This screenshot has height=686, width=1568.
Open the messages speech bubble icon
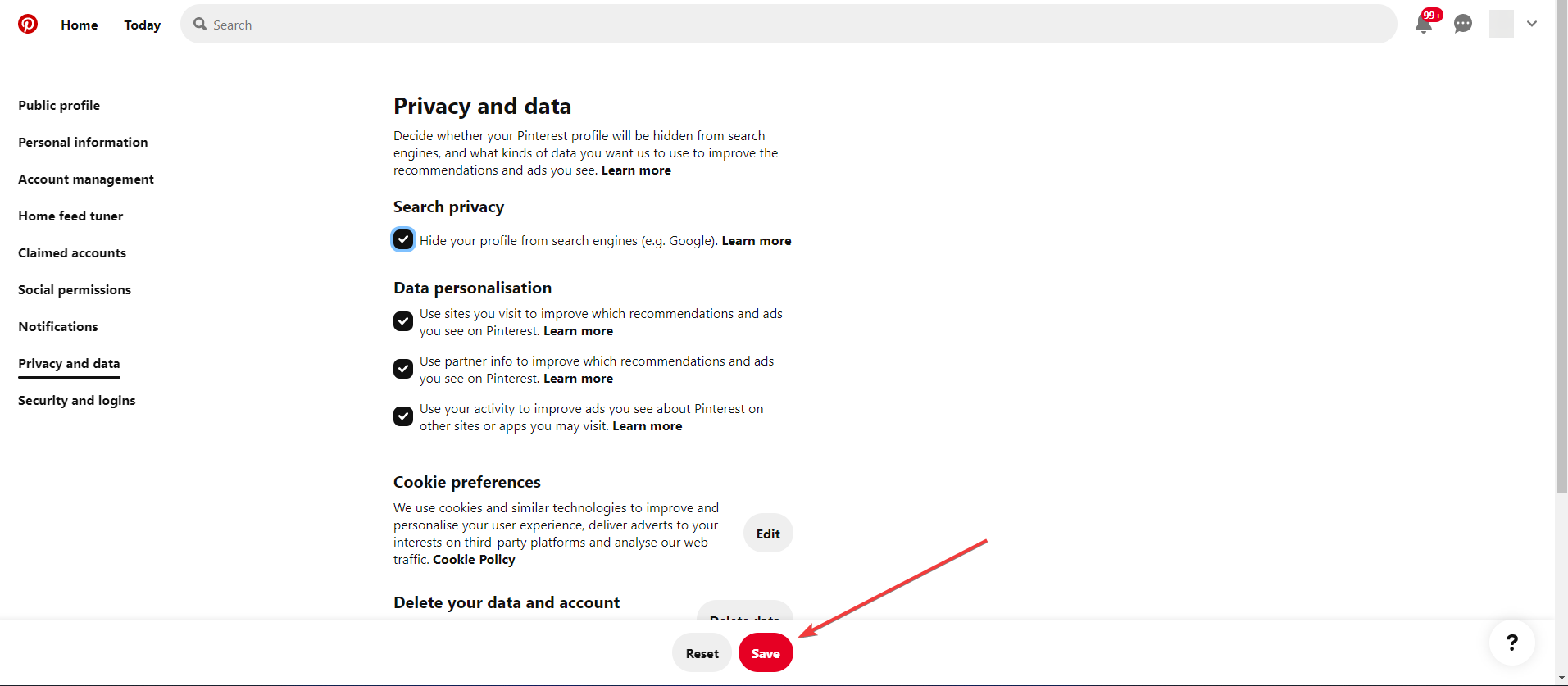click(x=1463, y=24)
